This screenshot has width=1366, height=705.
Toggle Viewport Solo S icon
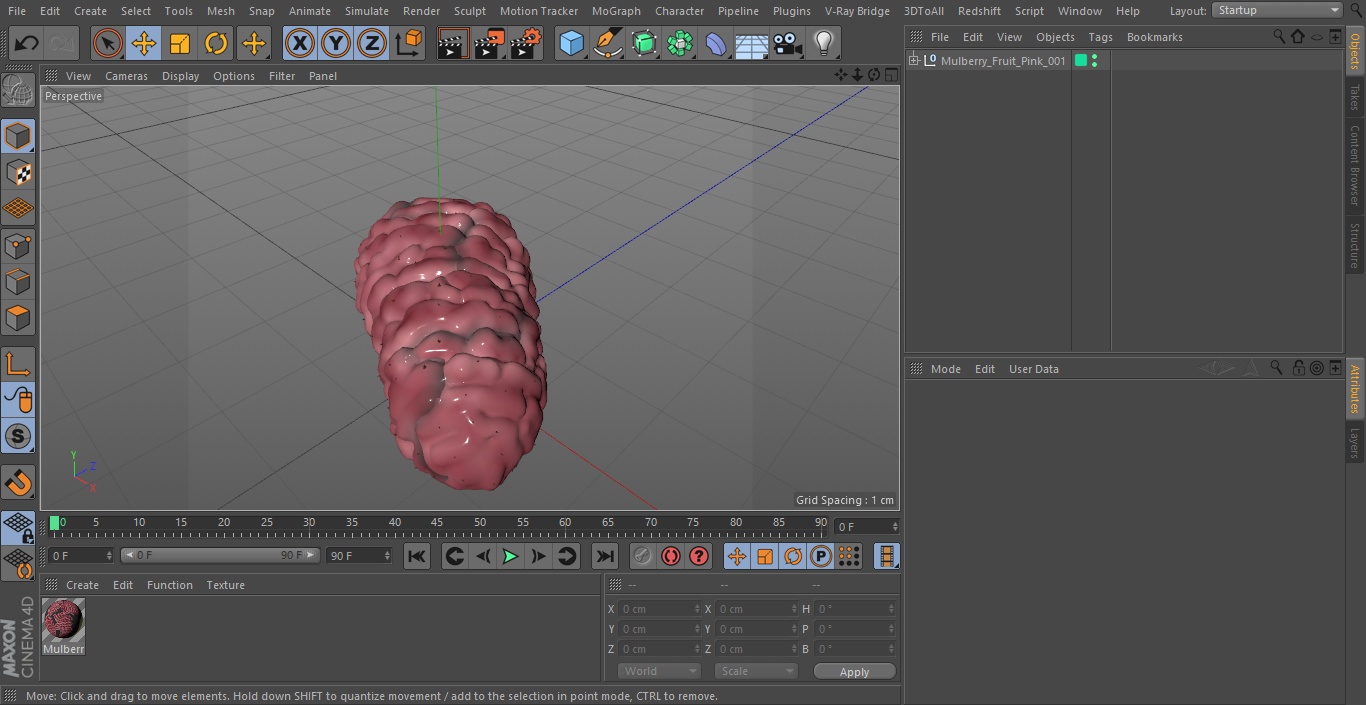click(x=18, y=436)
